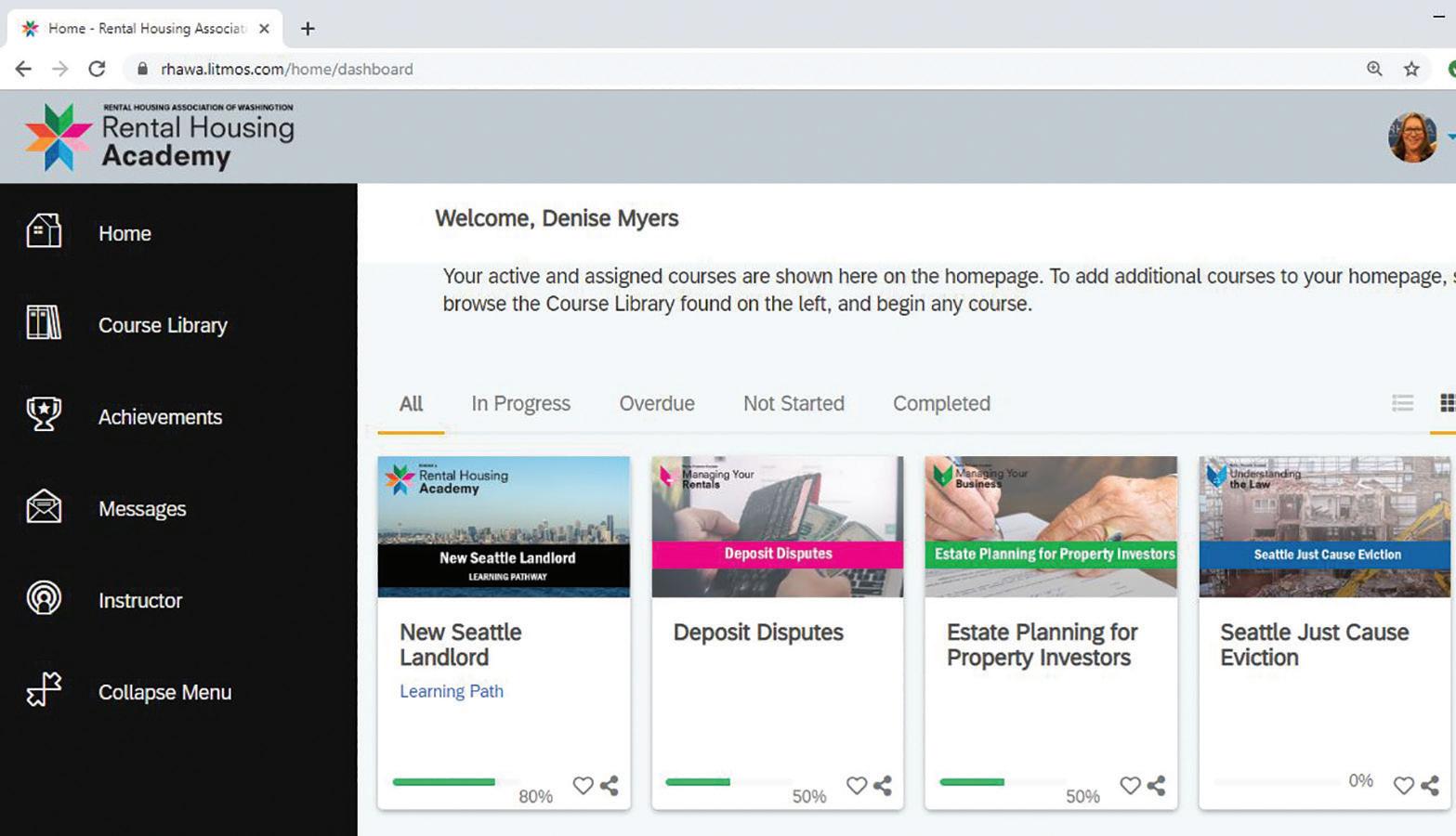Show Not Started courses
The width and height of the screenshot is (1456, 836).
click(x=794, y=404)
